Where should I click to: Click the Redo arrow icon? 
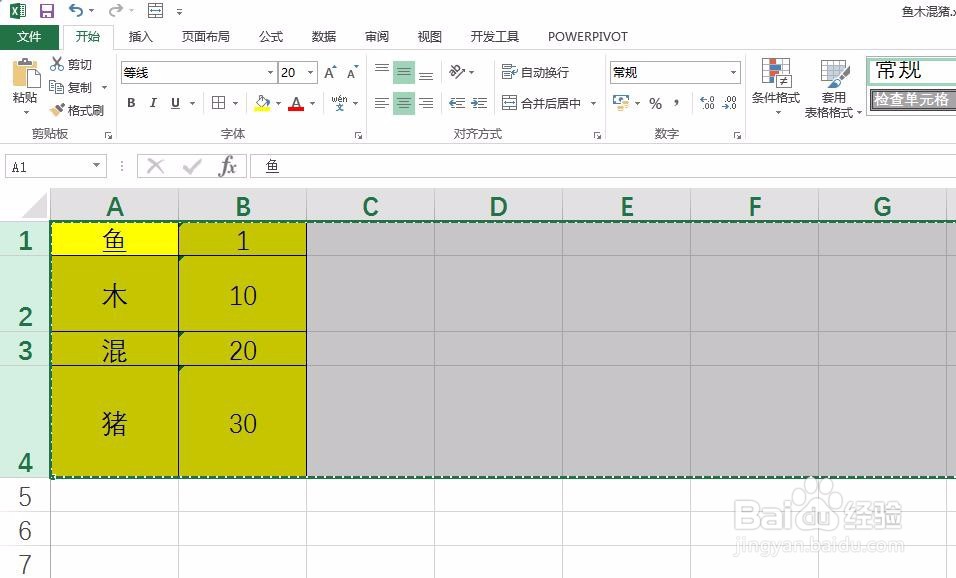click(x=115, y=10)
